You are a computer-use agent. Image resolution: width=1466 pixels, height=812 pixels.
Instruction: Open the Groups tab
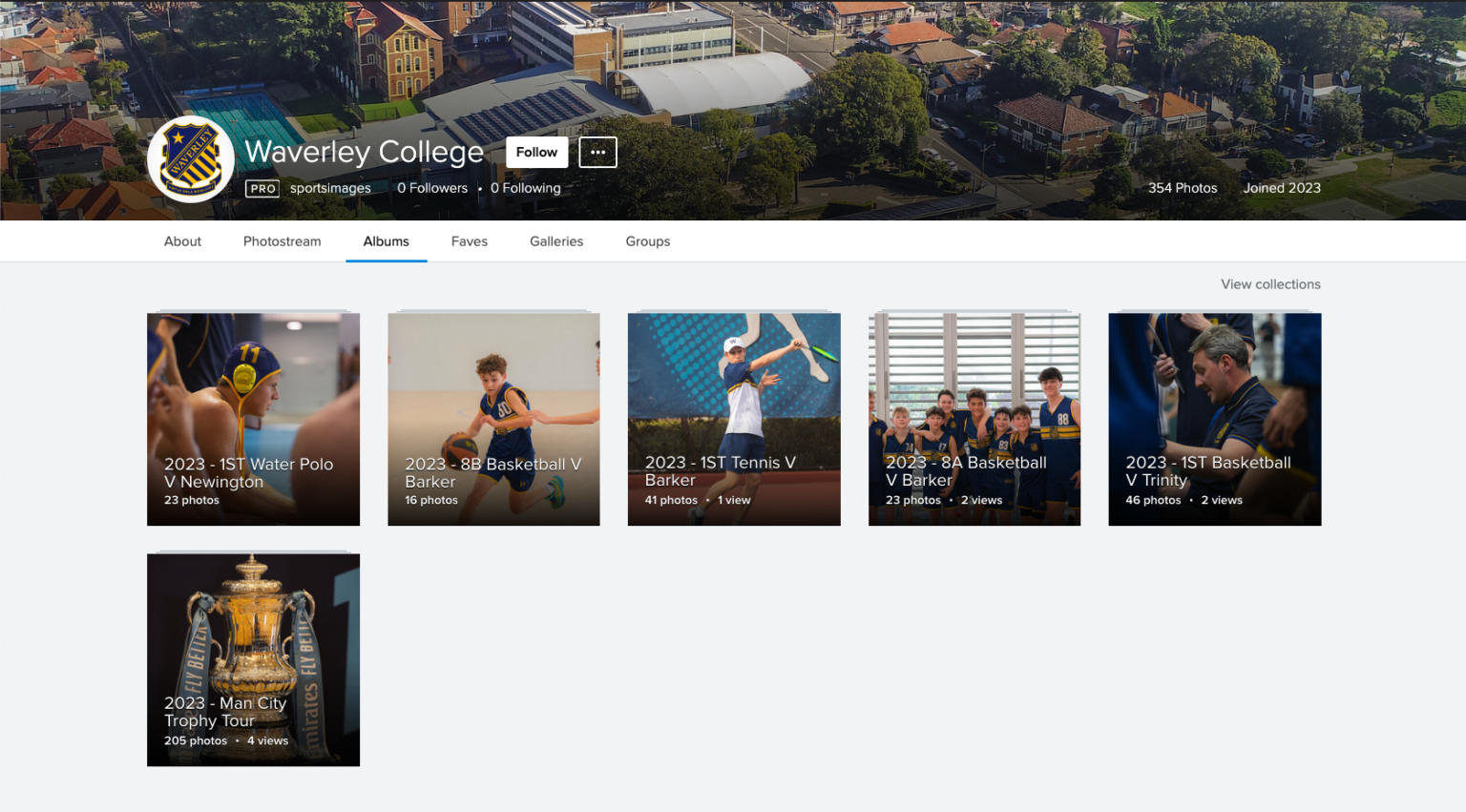click(x=647, y=240)
